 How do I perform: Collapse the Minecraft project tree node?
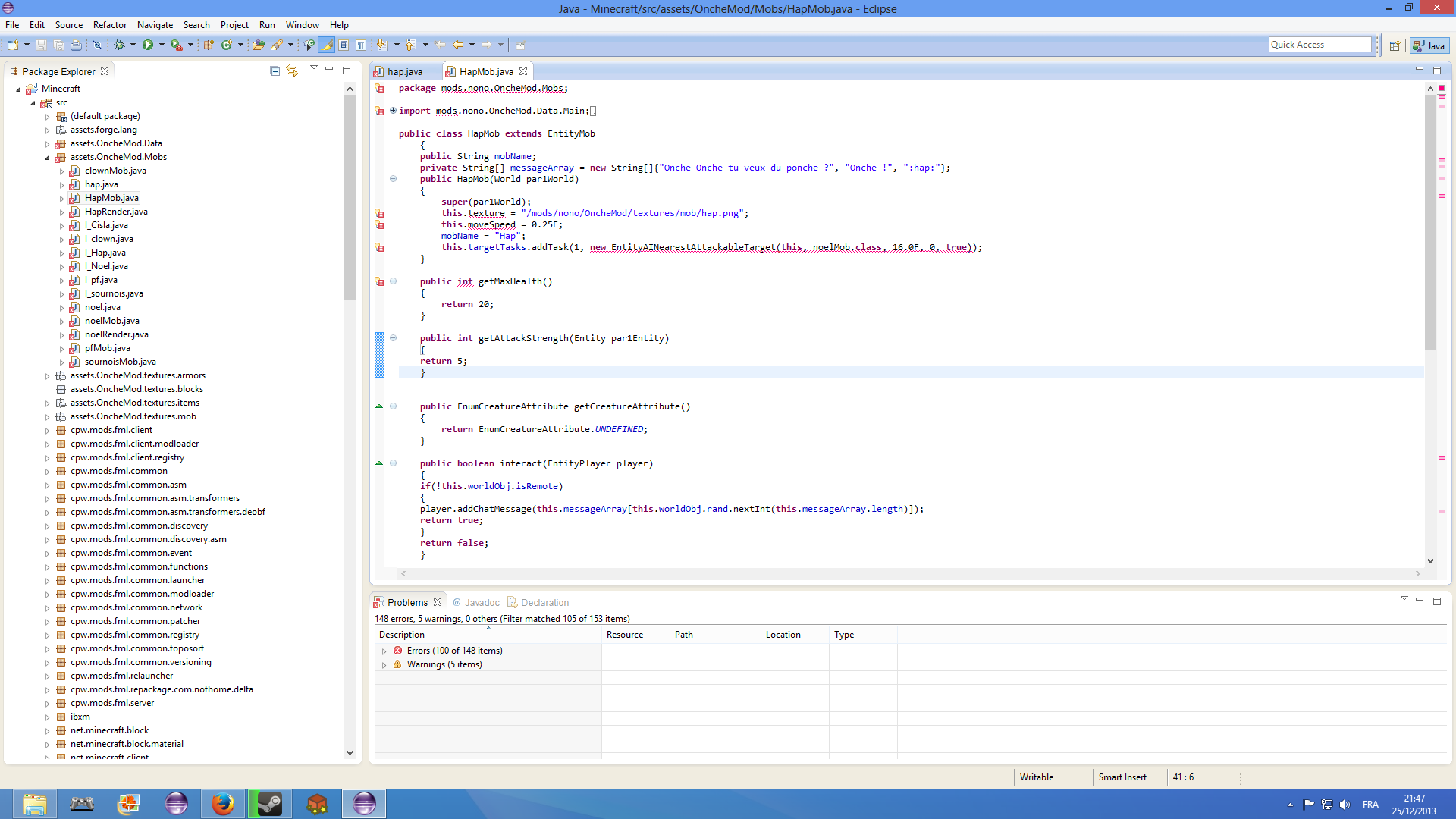(19, 89)
